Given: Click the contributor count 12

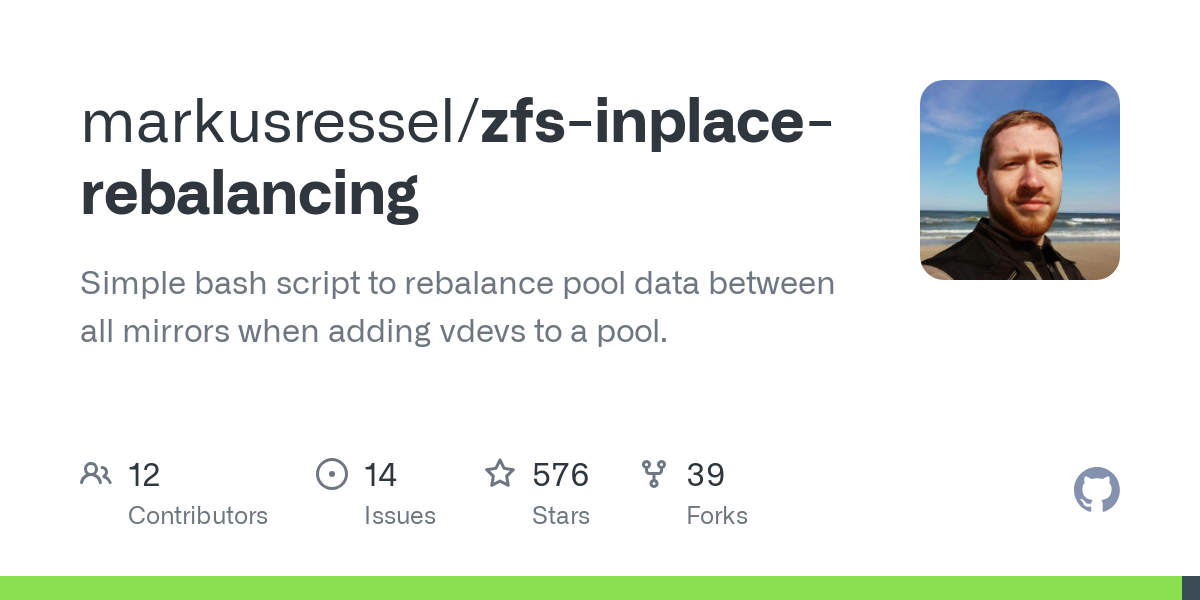Looking at the screenshot, I should pyautogui.click(x=144, y=475).
